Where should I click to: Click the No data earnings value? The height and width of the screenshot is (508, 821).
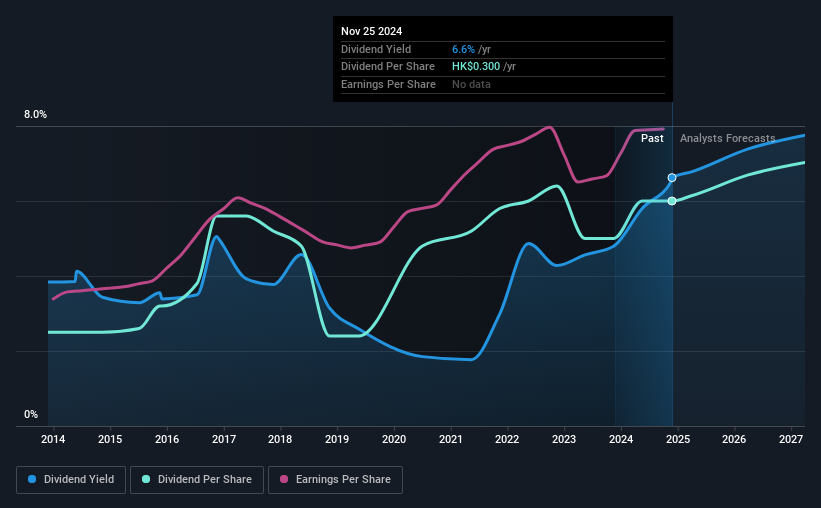click(x=471, y=84)
